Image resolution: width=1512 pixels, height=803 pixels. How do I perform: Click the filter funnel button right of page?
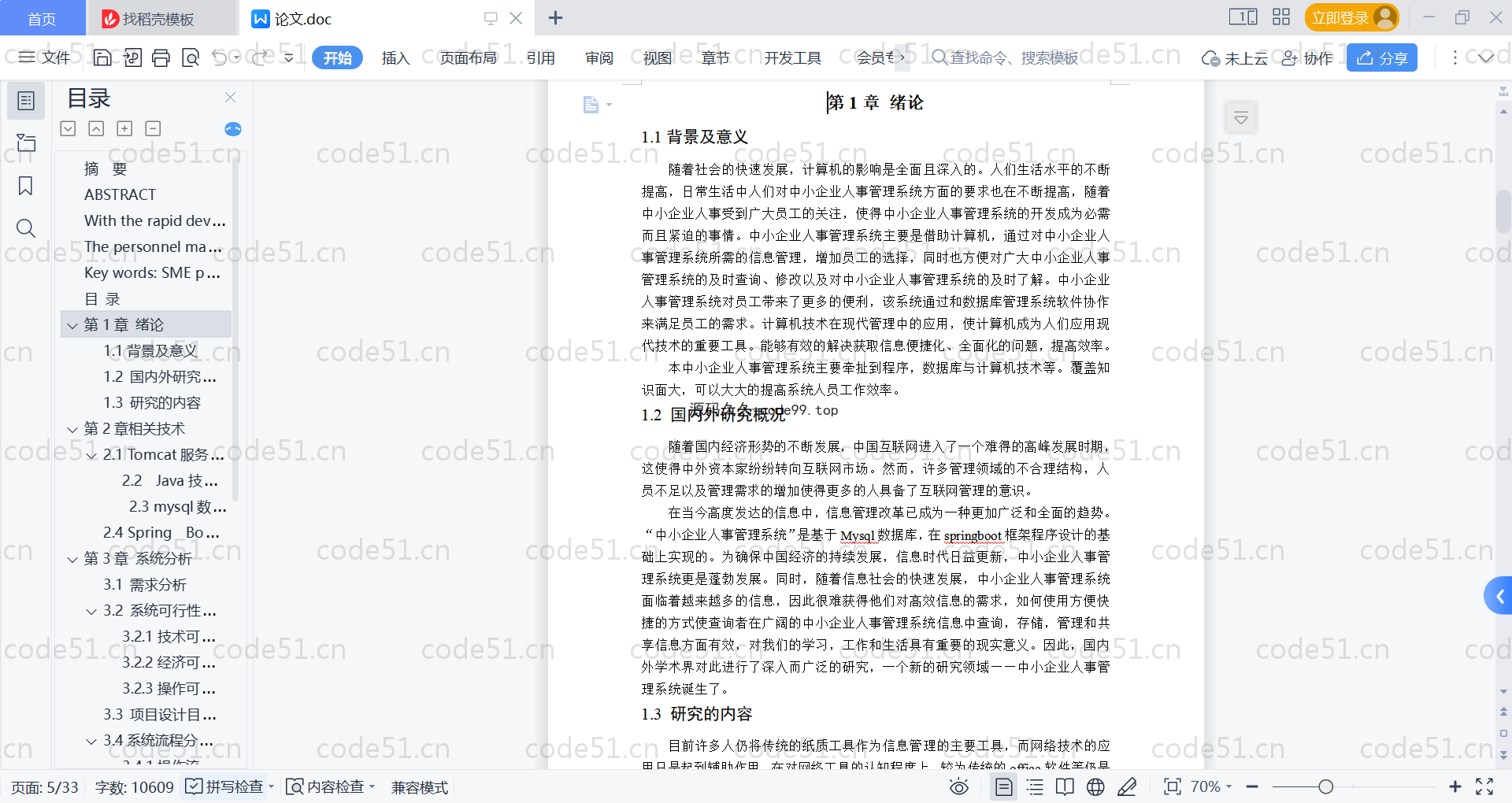pyautogui.click(x=1241, y=118)
